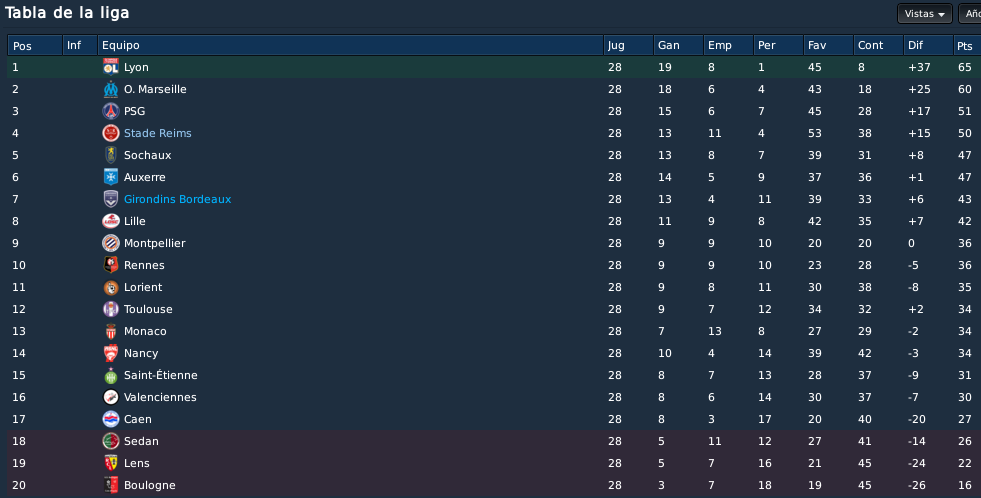
Task: Click the Lyon club crest icon
Action: (111, 67)
